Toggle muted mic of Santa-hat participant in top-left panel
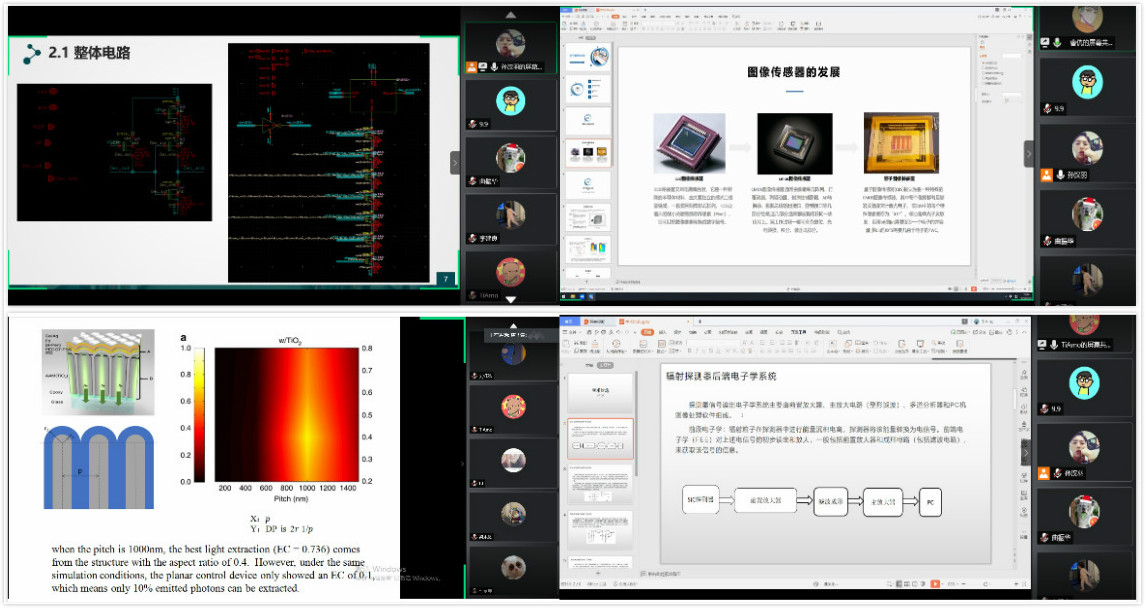The height and width of the screenshot is (608, 1145). tap(472, 181)
